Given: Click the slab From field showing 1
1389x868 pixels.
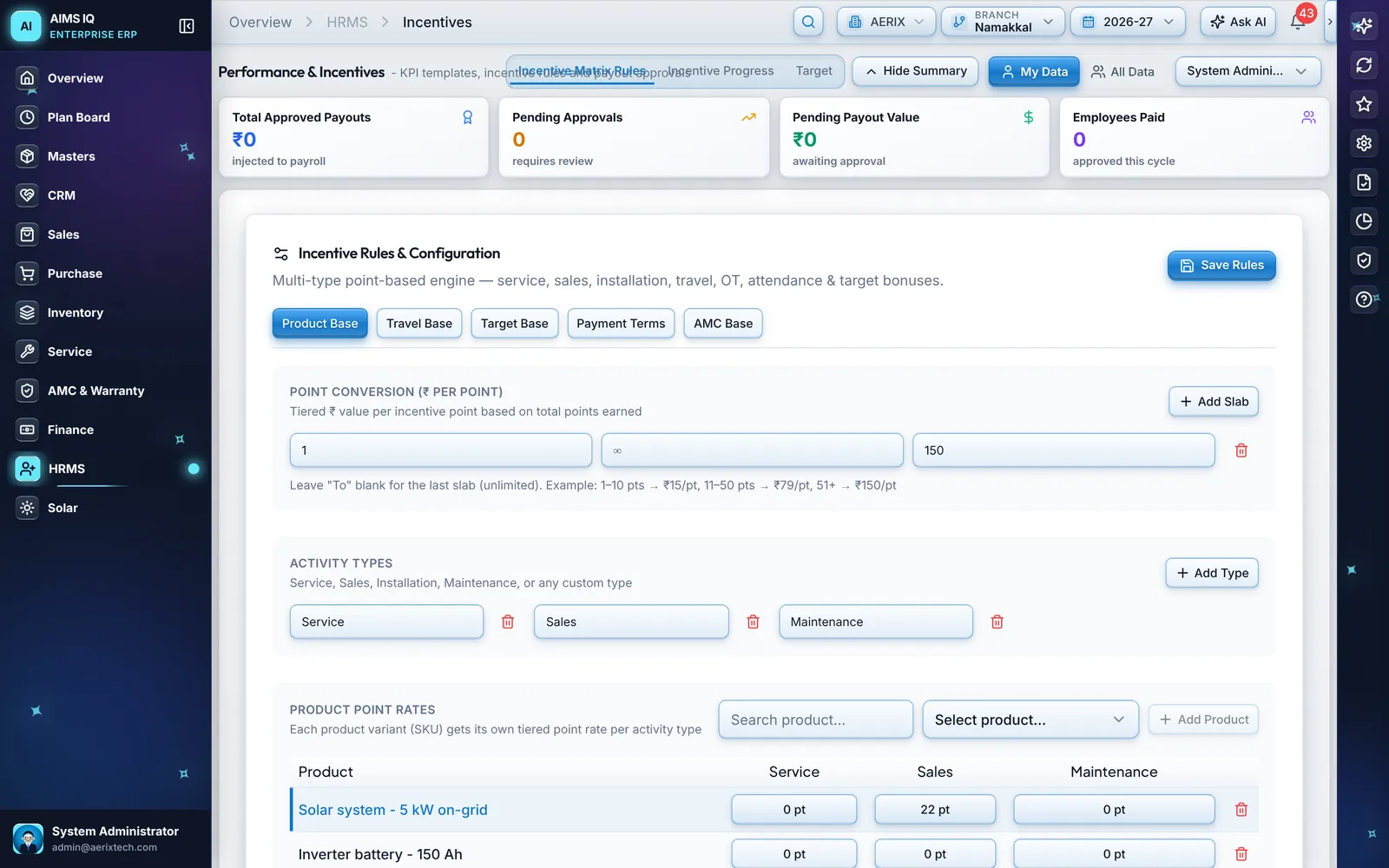Looking at the screenshot, I should (x=441, y=450).
